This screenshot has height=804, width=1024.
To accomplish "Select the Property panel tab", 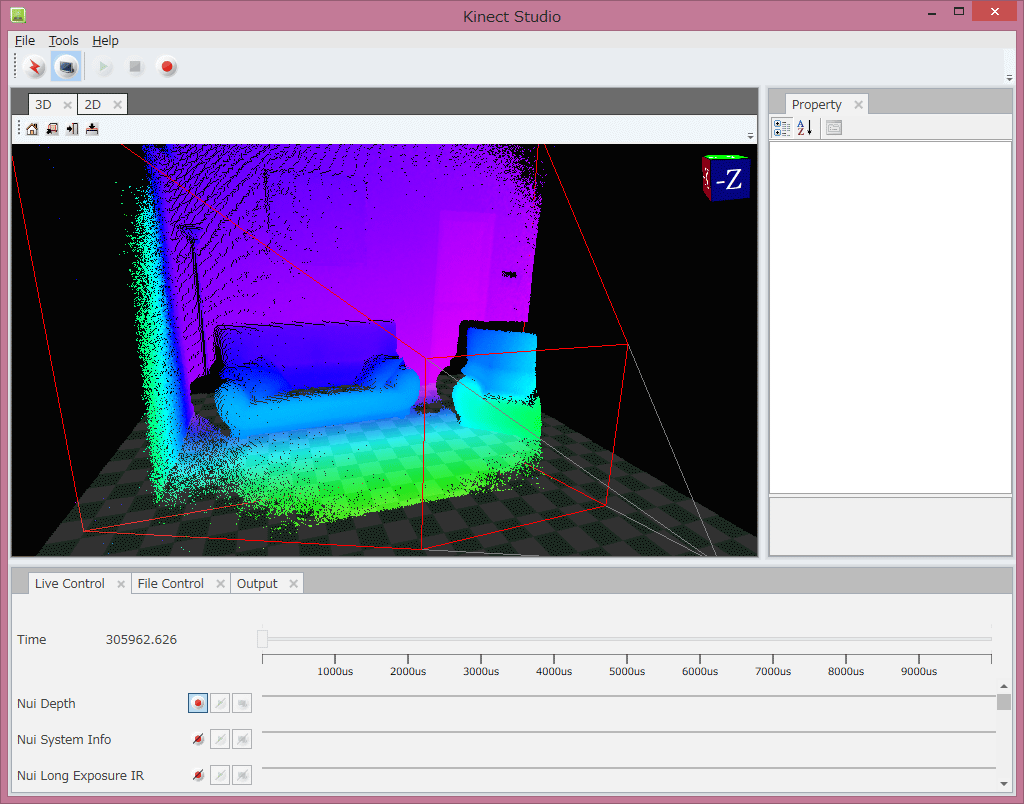I will coord(816,105).
